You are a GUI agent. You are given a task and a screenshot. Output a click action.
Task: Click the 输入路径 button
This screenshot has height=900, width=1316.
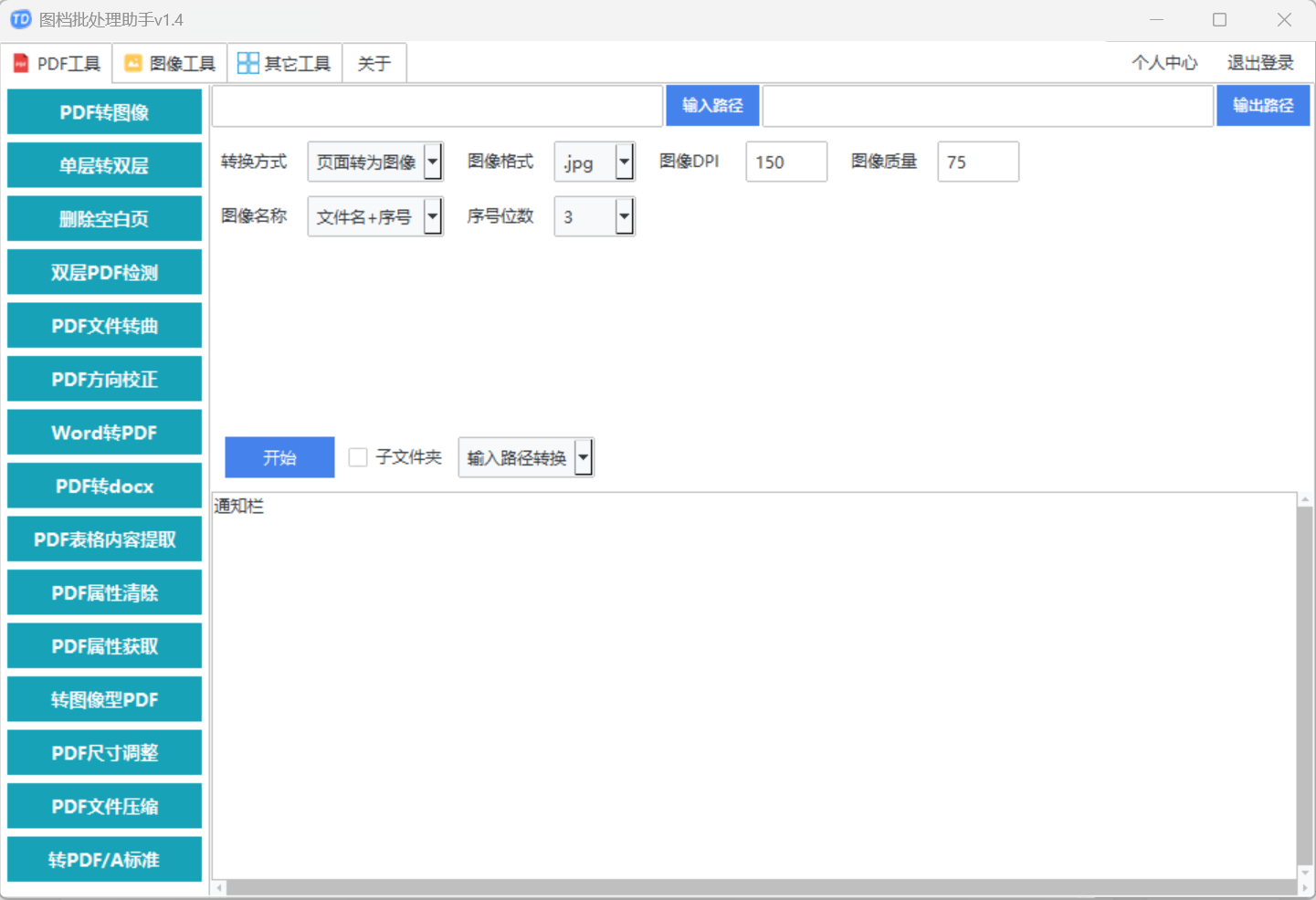point(712,105)
